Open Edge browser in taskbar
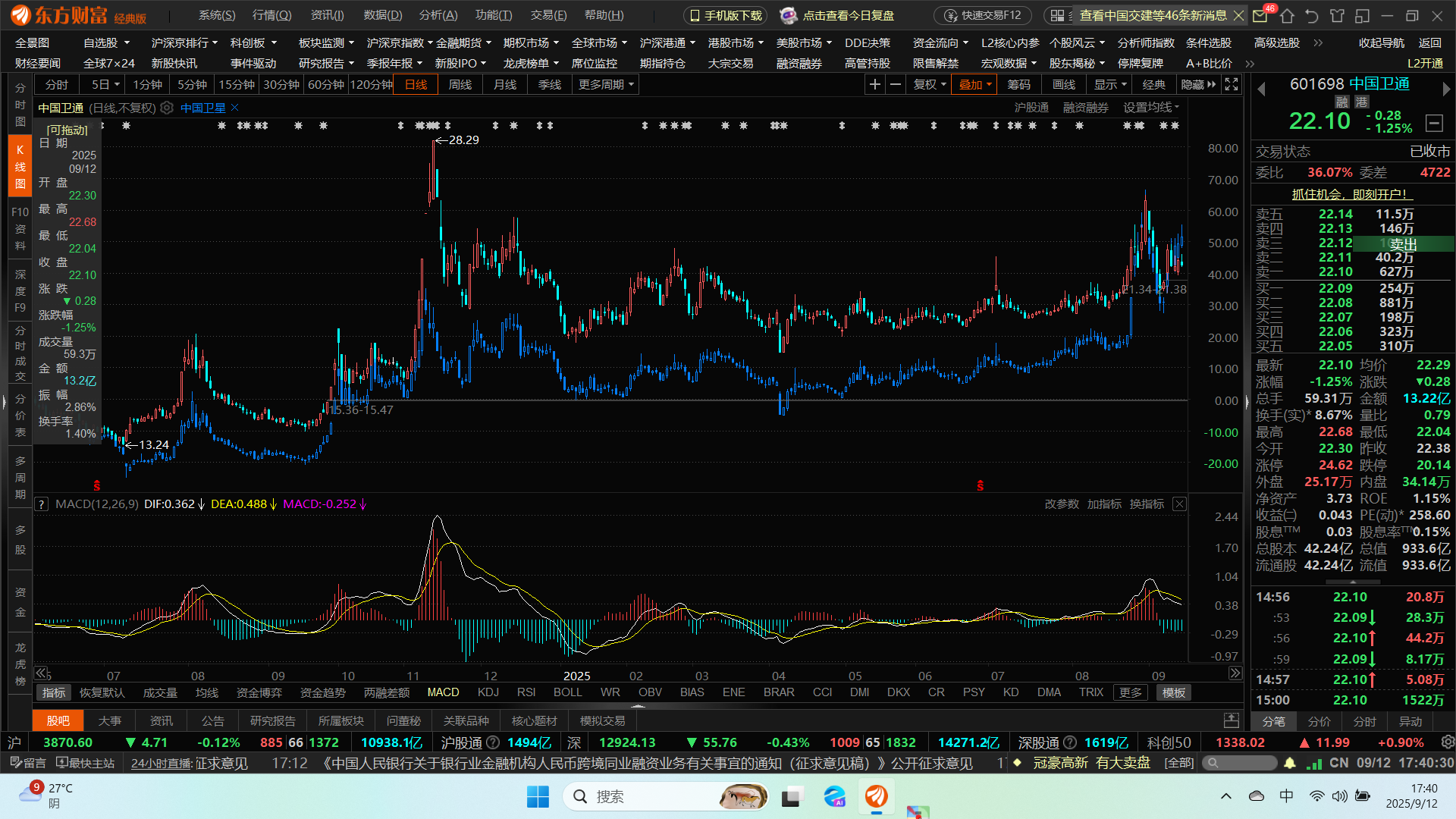 [x=834, y=796]
